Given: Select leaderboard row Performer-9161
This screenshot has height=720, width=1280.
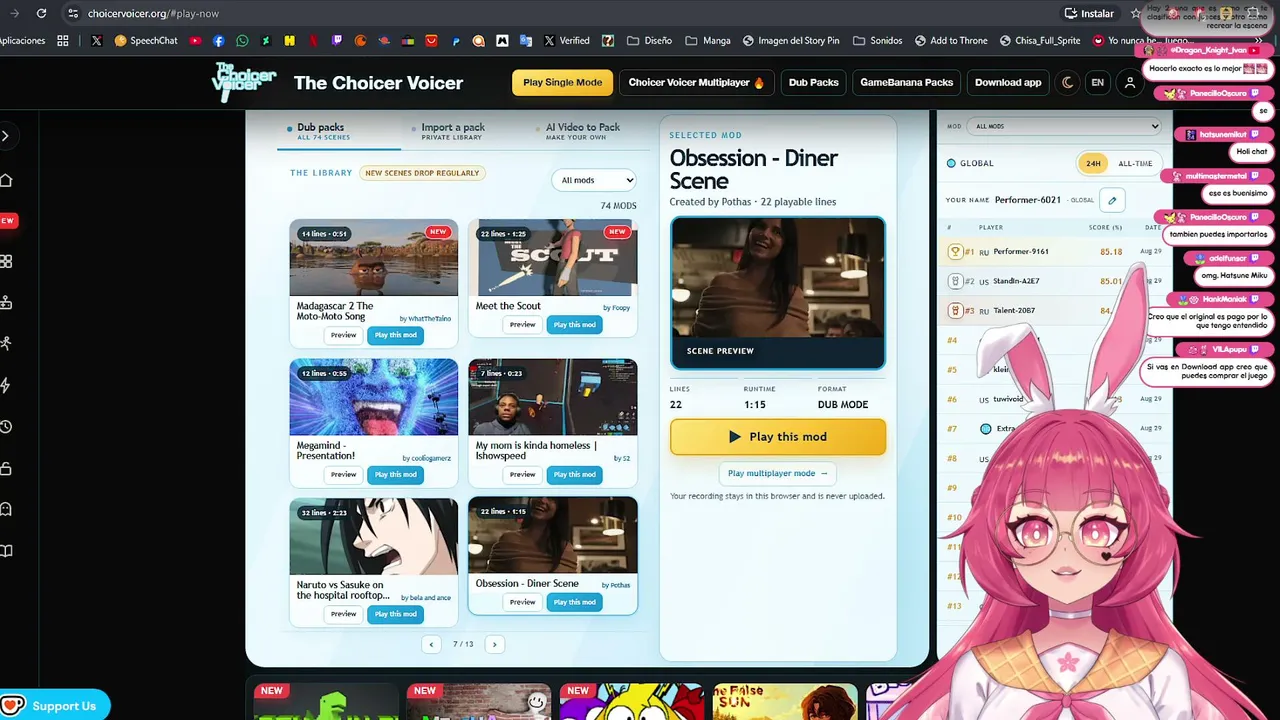Looking at the screenshot, I should click(1055, 252).
